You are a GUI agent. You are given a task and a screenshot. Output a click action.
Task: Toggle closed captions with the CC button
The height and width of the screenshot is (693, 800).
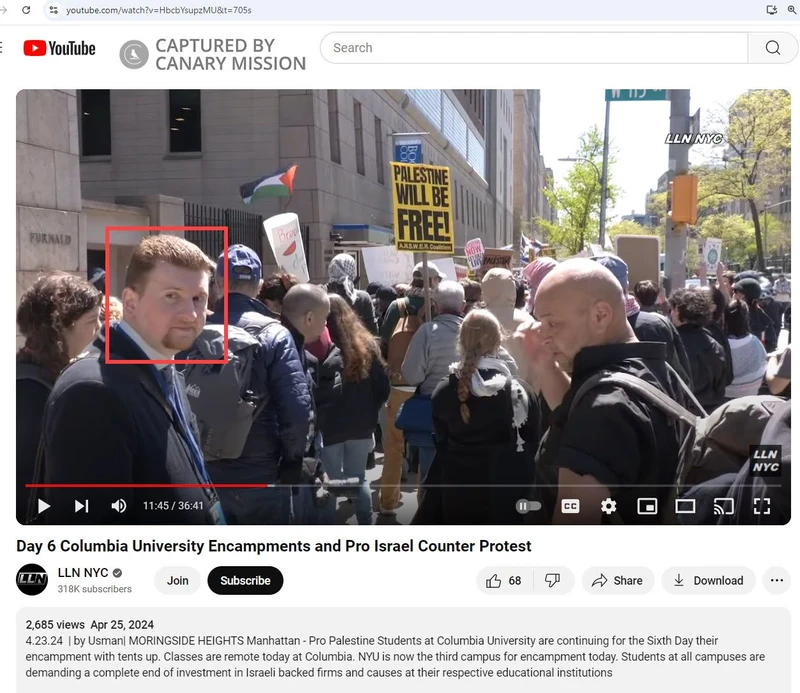pyautogui.click(x=570, y=506)
